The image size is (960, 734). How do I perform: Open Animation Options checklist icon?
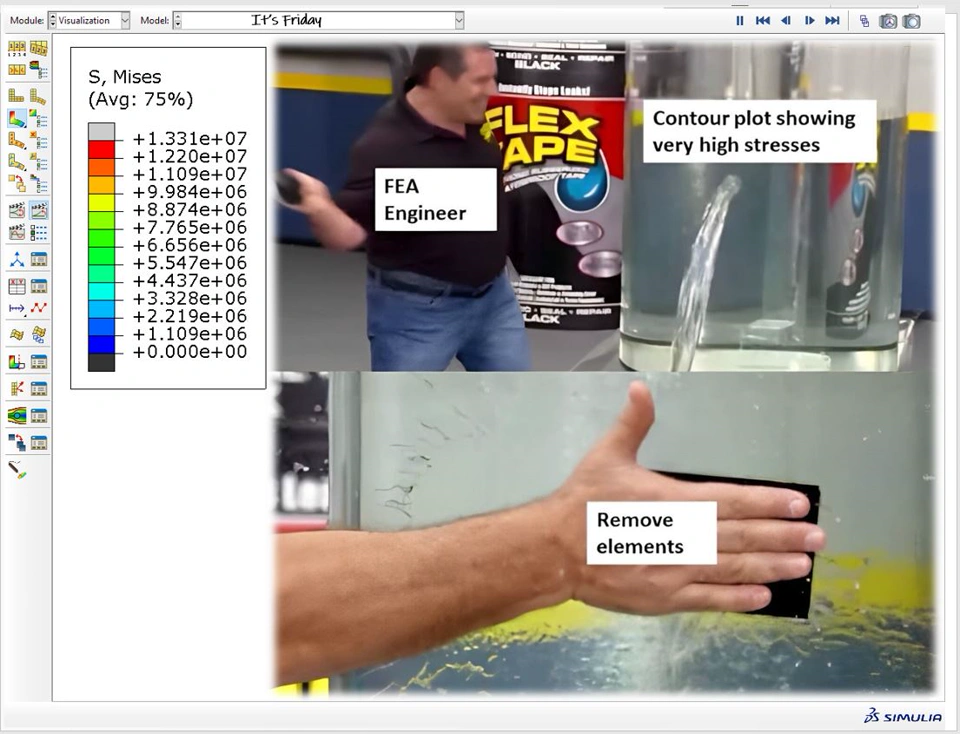pos(39,232)
